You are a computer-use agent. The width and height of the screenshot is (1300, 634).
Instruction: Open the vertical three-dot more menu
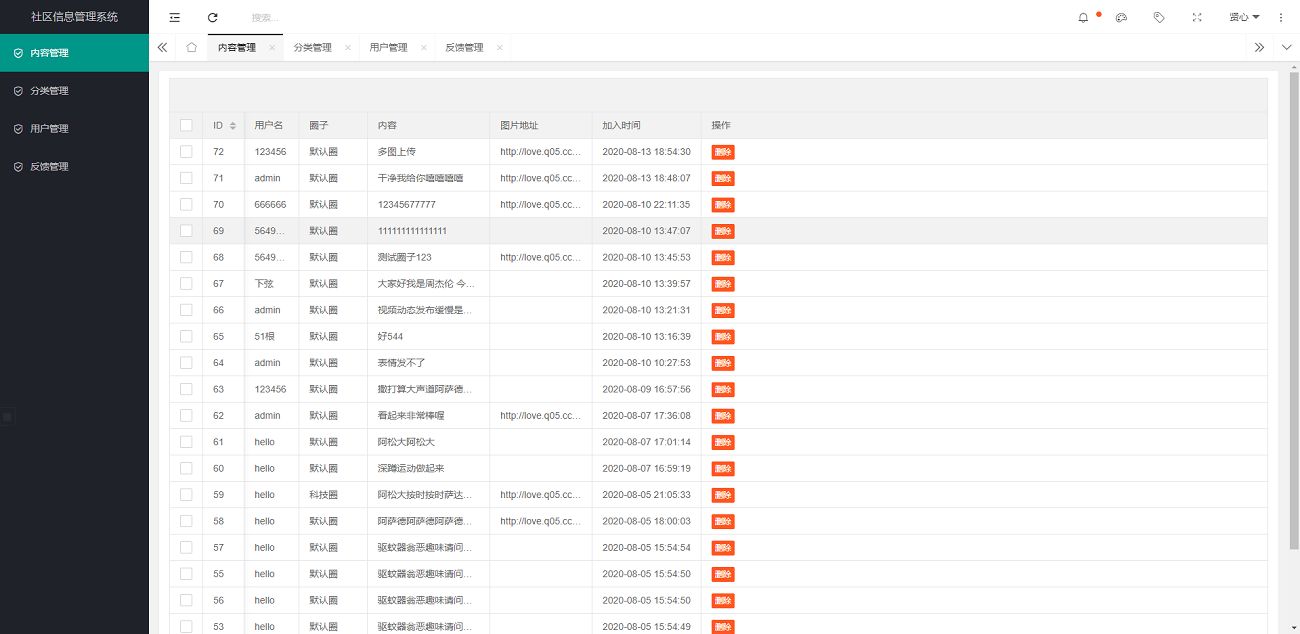(x=1282, y=17)
